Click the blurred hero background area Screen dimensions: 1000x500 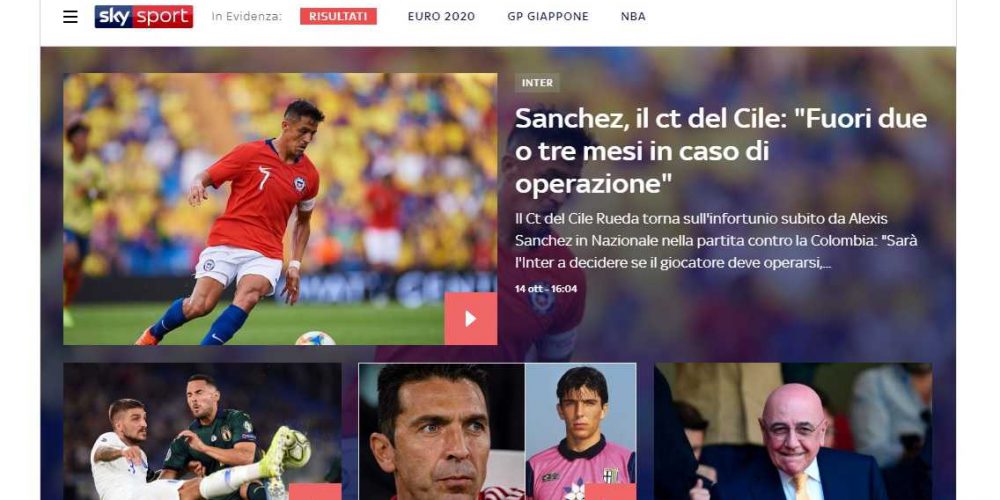(x=765, y=325)
